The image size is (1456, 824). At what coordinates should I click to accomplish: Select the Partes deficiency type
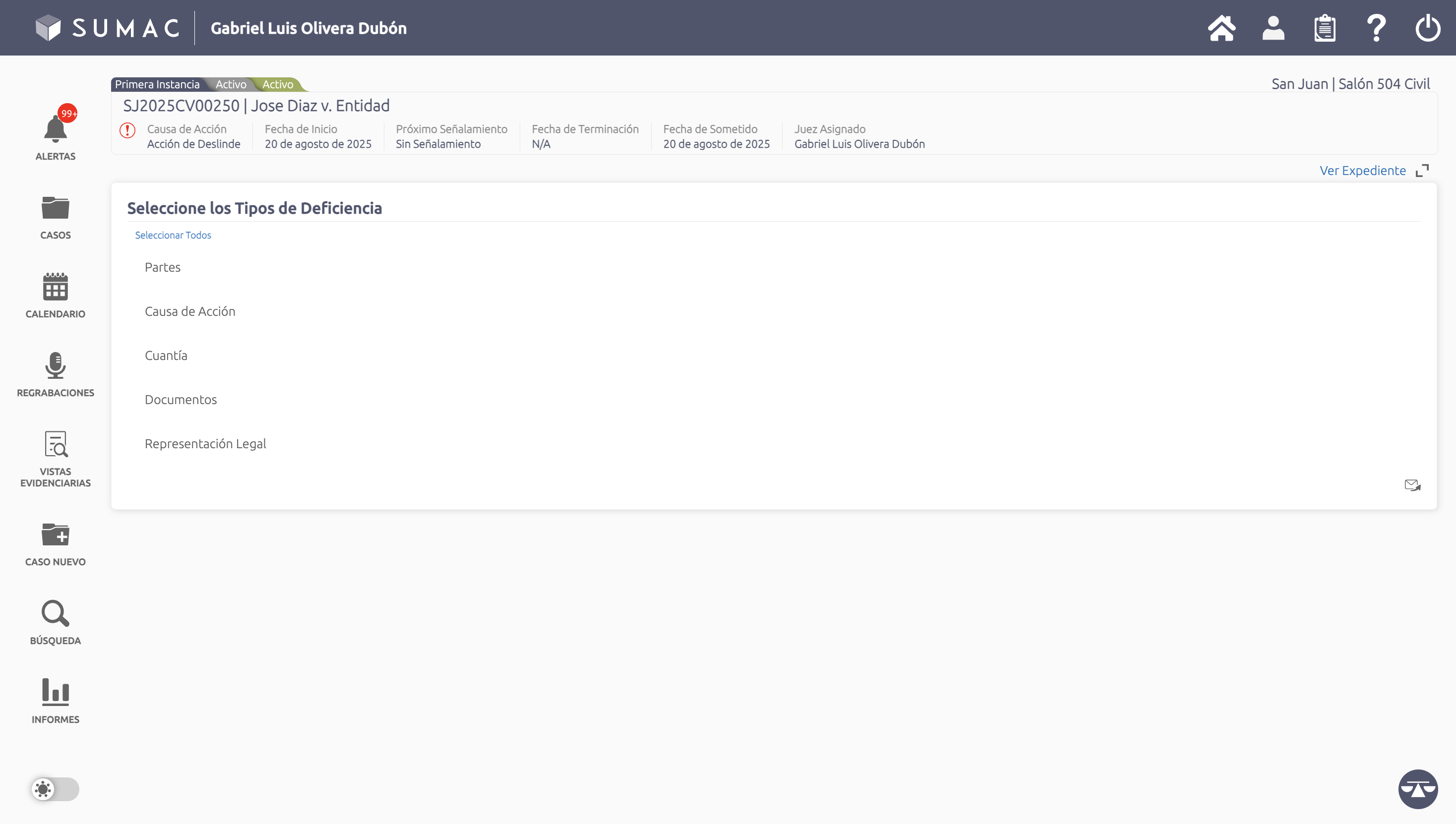163,267
